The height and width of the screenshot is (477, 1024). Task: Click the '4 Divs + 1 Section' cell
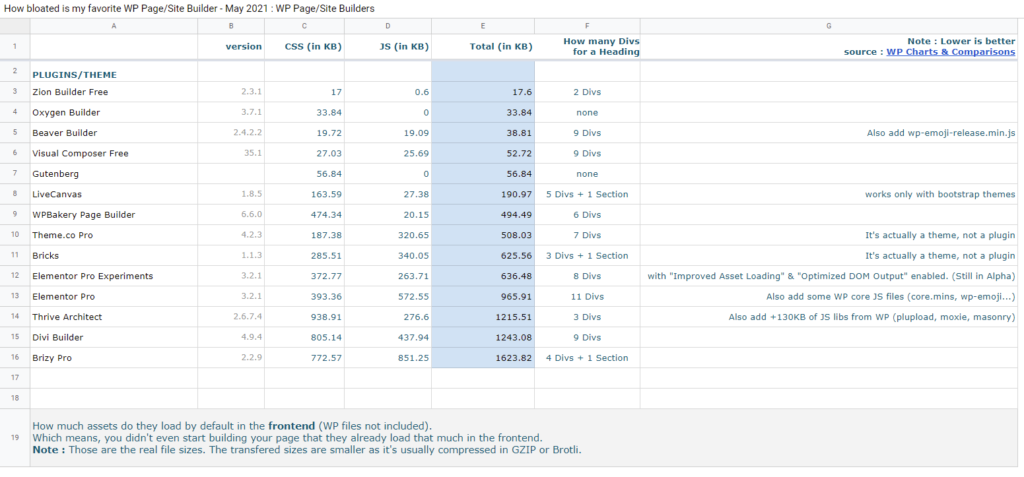(587, 358)
